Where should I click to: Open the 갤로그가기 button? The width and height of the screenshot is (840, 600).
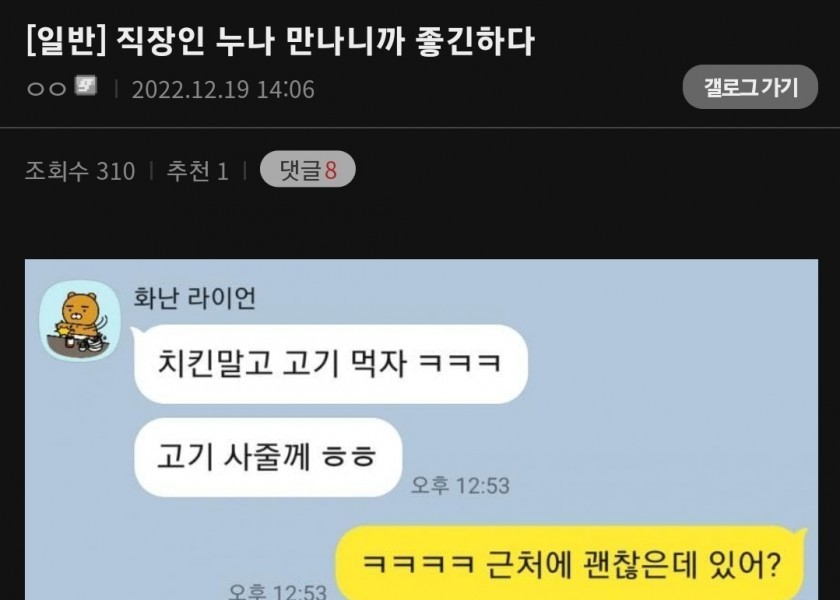click(749, 87)
